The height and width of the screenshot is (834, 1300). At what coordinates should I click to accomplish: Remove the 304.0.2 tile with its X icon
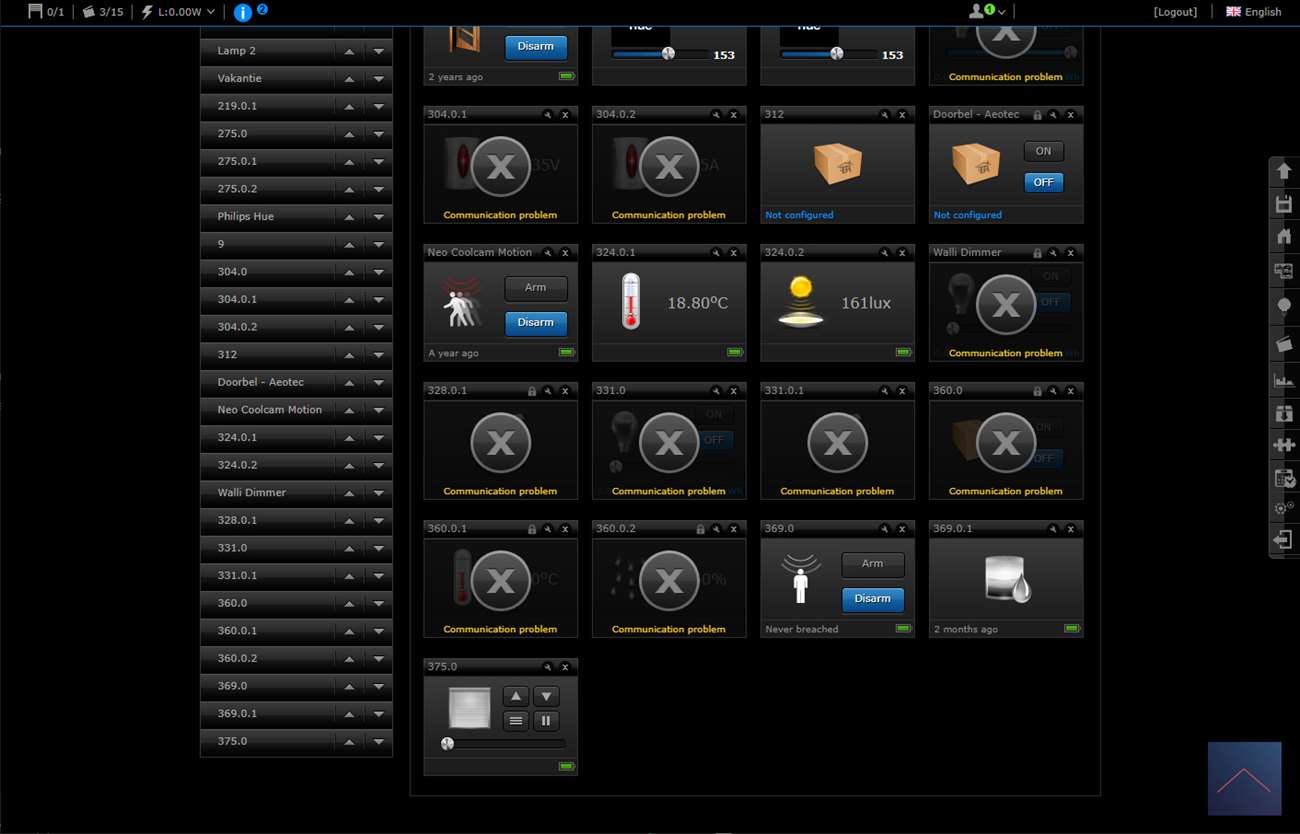(733, 115)
